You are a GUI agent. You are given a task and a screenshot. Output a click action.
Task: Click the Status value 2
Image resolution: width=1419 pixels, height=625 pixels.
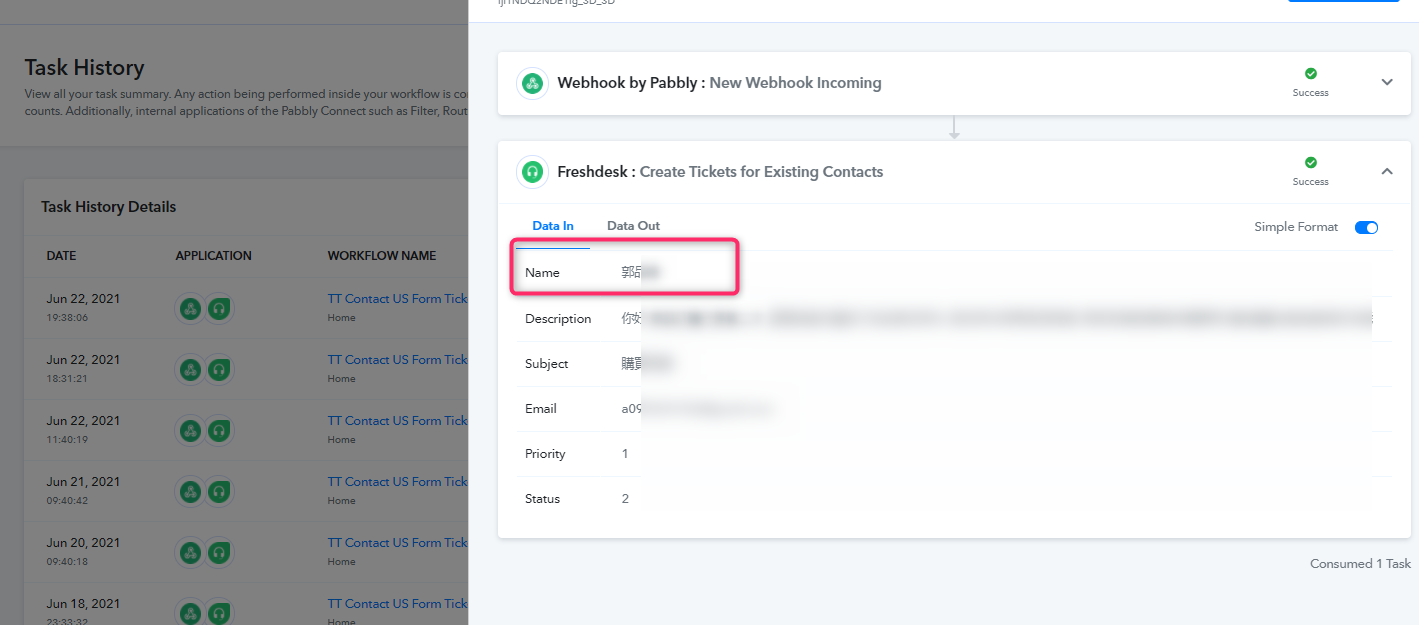(x=625, y=499)
